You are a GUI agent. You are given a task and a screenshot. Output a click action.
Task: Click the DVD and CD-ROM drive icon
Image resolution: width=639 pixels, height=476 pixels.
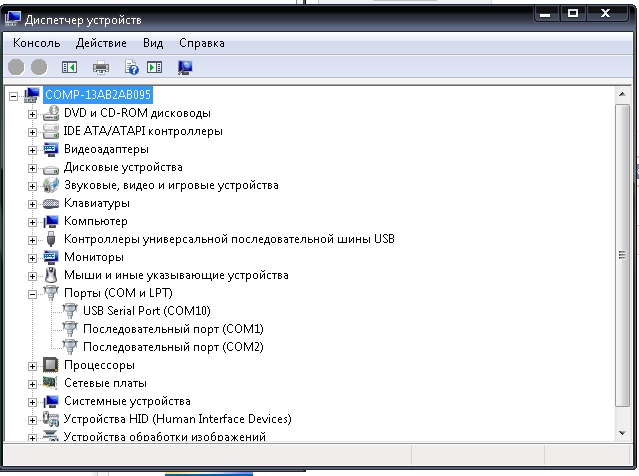point(51,113)
